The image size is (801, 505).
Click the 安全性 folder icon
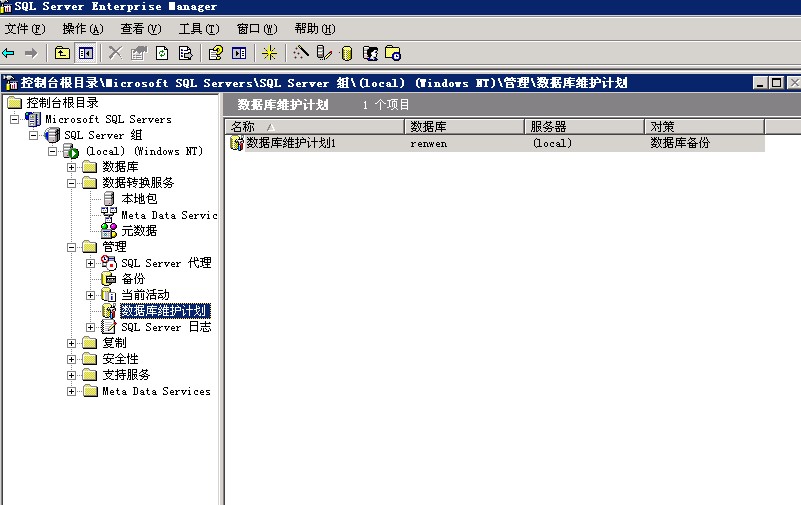(89, 359)
